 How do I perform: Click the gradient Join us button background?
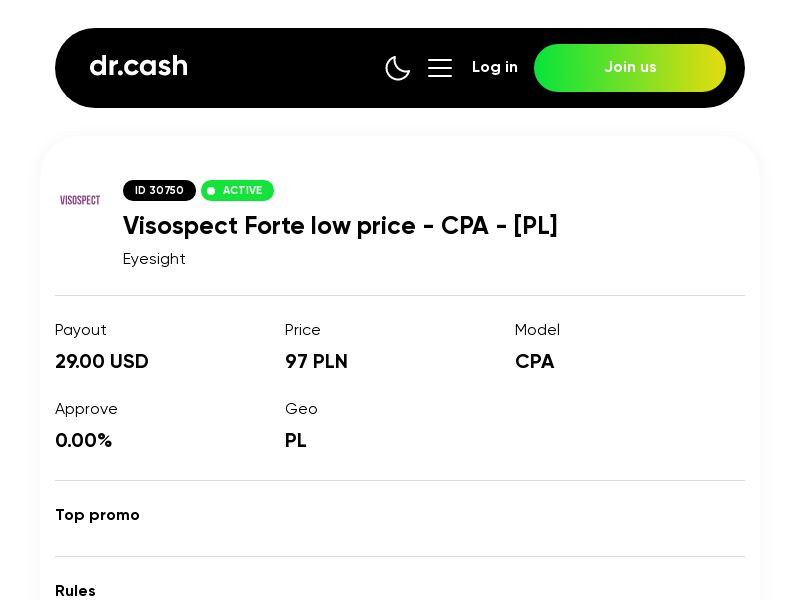pyautogui.click(x=630, y=68)
